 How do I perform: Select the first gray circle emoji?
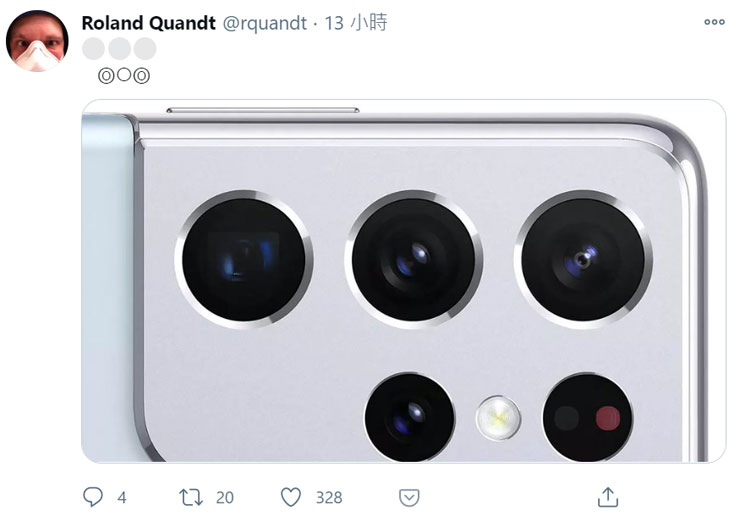pyautogui.click(x=93, y=49)
